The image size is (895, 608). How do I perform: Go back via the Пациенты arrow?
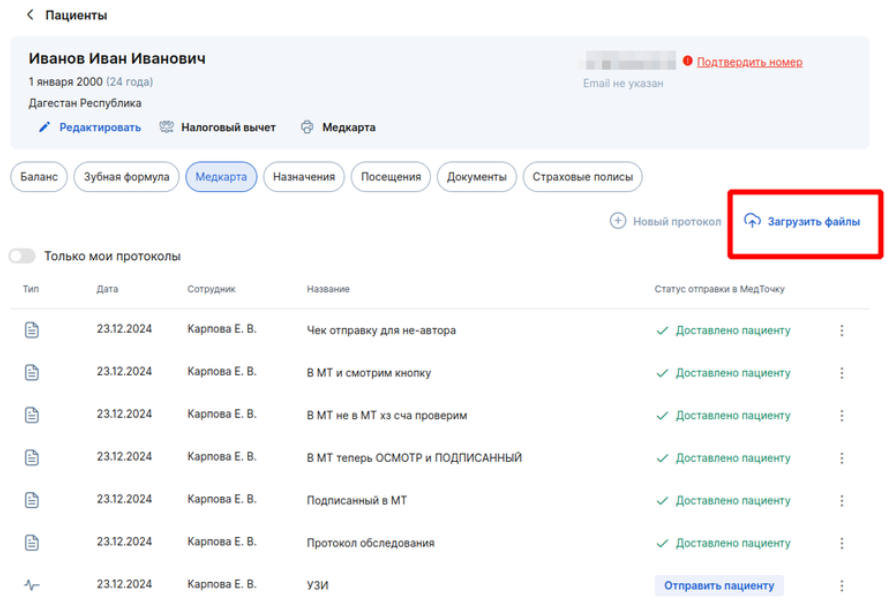[30, 15]
